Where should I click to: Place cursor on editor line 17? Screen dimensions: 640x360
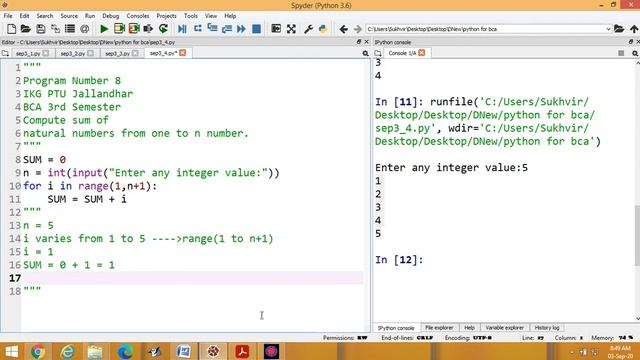click(192, 278)
